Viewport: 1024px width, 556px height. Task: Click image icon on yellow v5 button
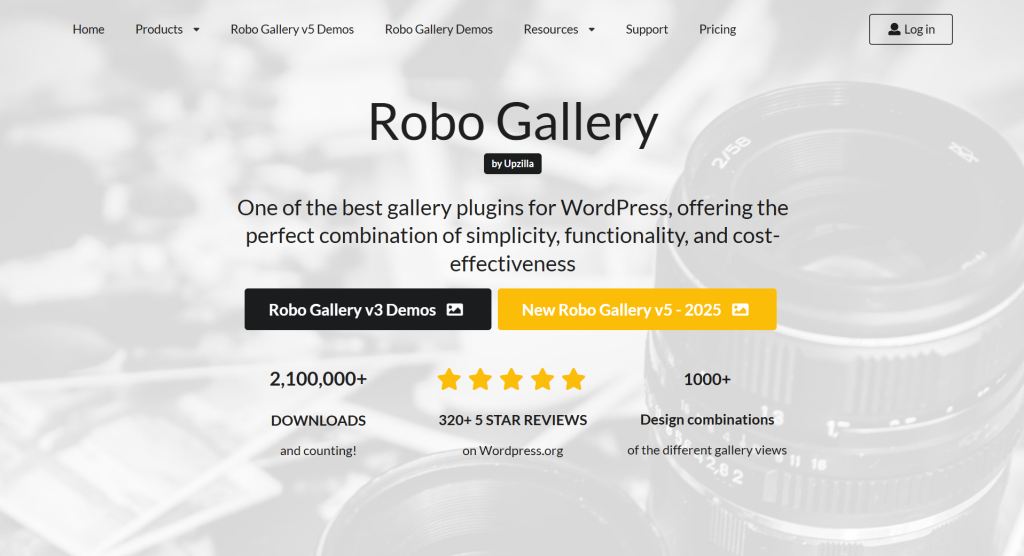coord(740,309)
